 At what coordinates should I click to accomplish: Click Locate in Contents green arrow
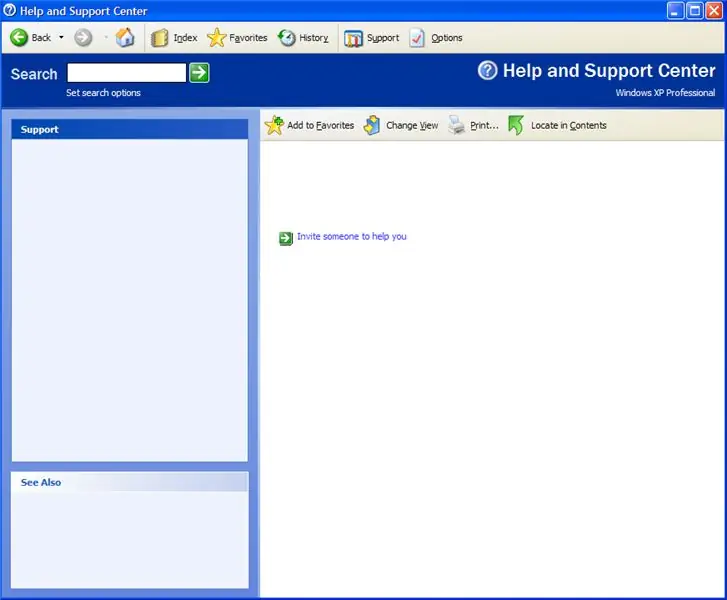pyautogui.click(x=516, y=125)
